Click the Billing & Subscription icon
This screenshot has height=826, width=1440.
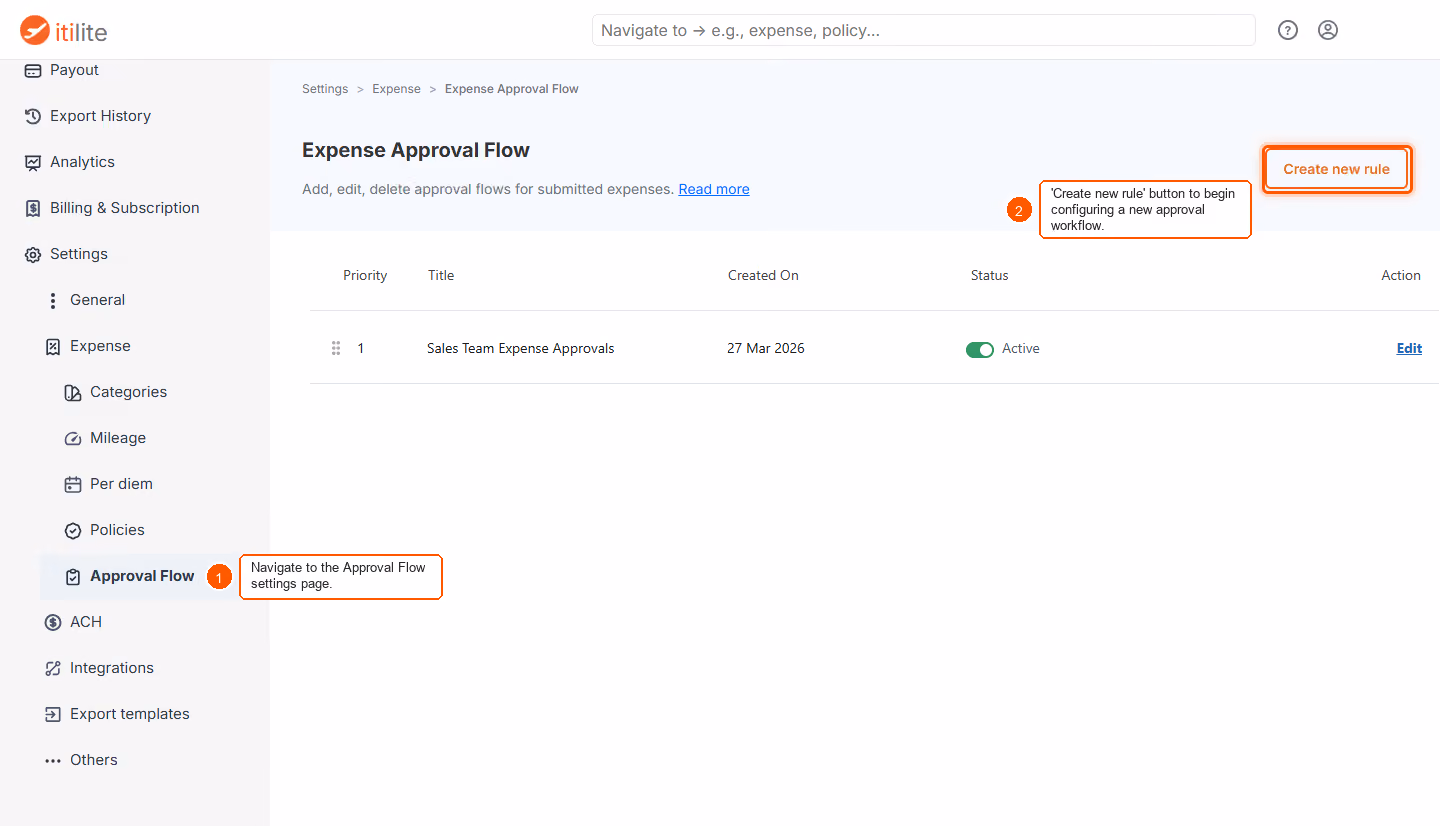(x=33, y=208)
